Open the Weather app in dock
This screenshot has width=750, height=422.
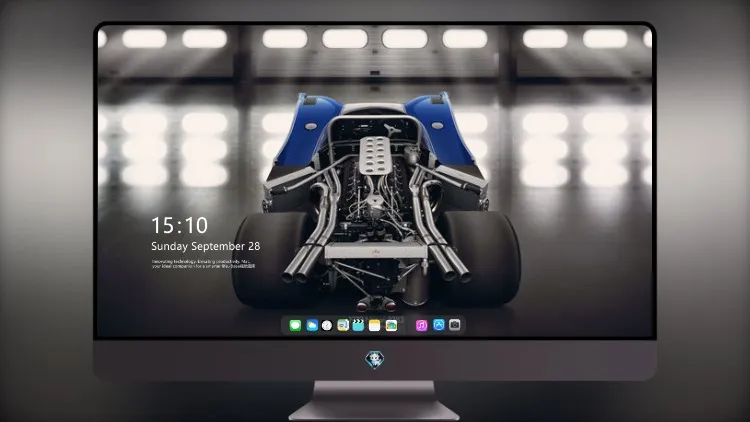coord(312,325)
